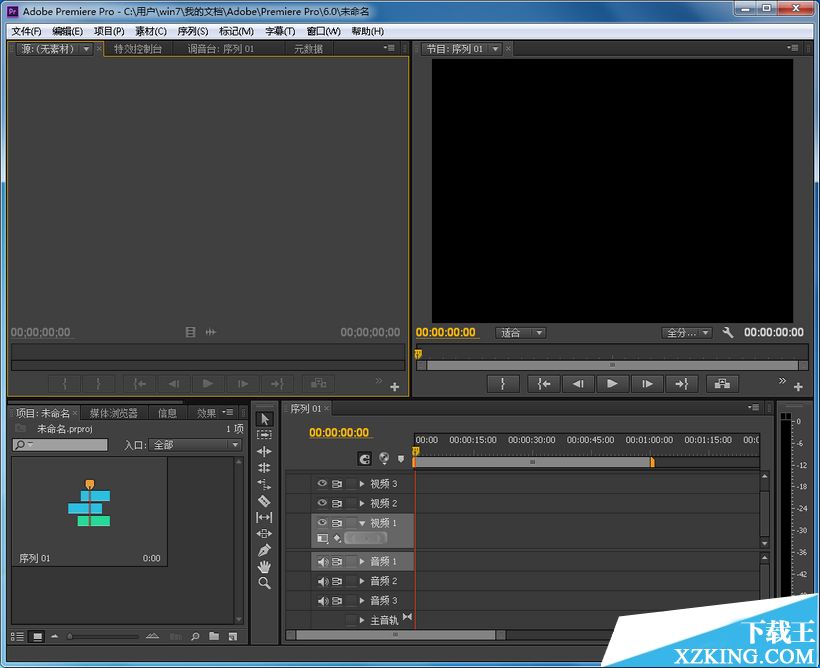Image resolution: width=820 pixels, height=668 pixels.
Task: Click Program monitor Mark In button
Action: [x=503, y=384]
